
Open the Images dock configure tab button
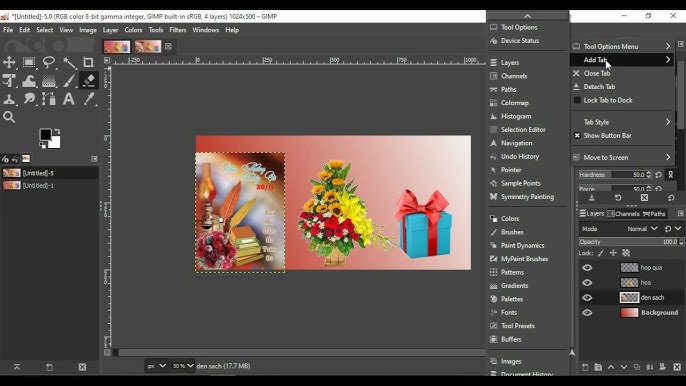(x=94, y=159)
